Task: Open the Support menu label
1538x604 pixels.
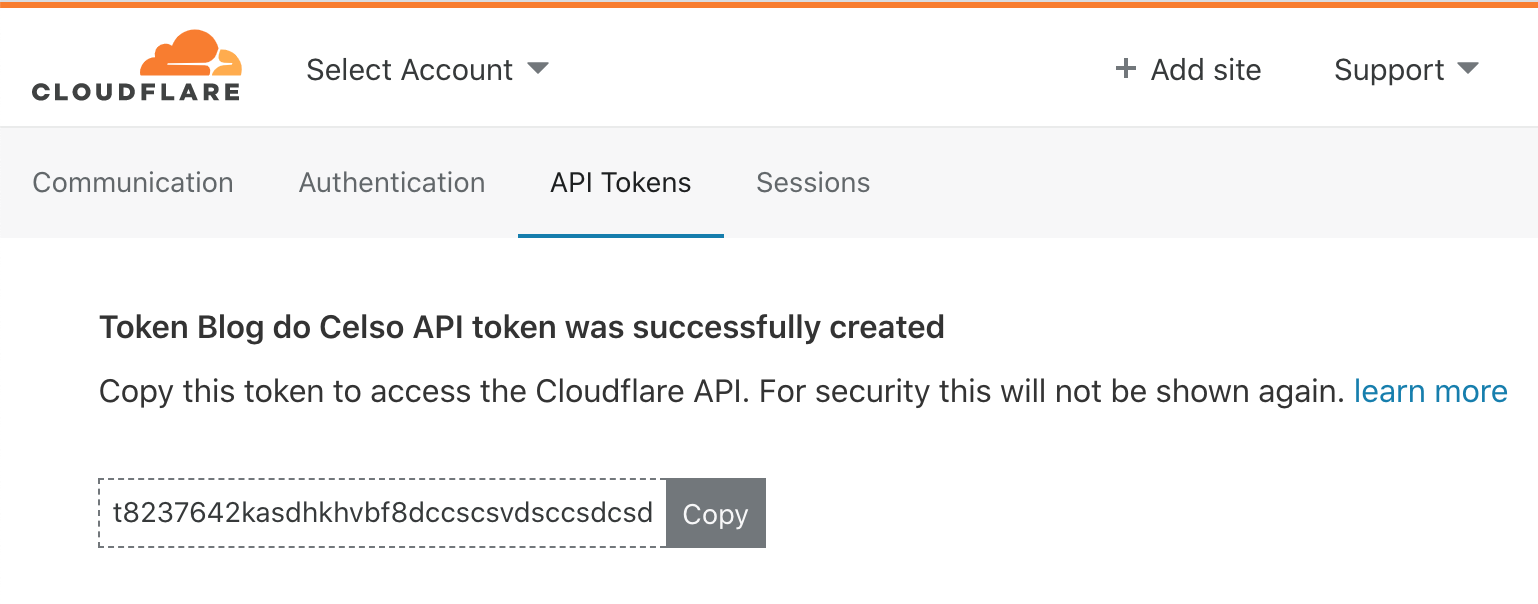Action: click(1389, 70)
